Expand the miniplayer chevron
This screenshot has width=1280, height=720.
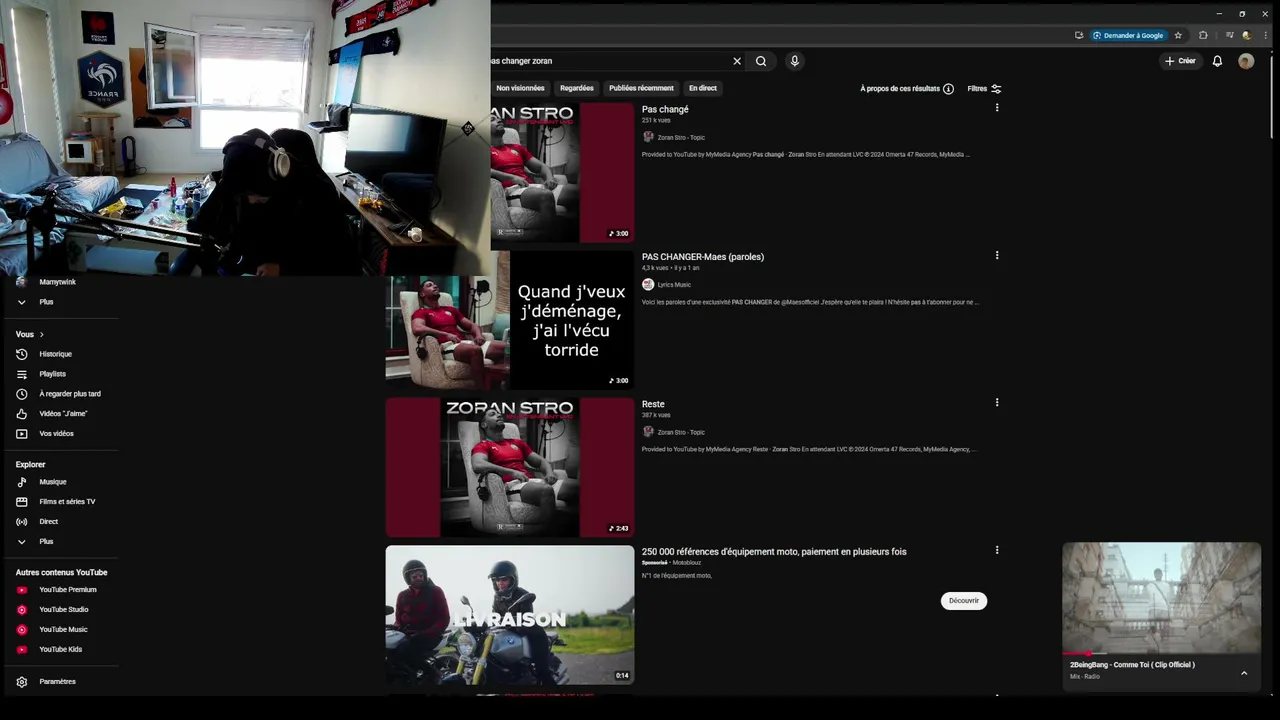1244,673
